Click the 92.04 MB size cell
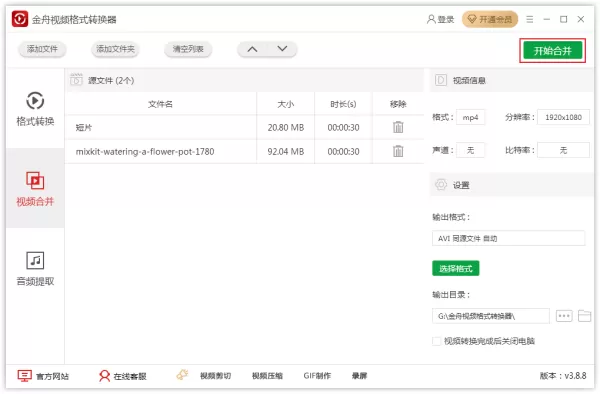 pos(285,151)
